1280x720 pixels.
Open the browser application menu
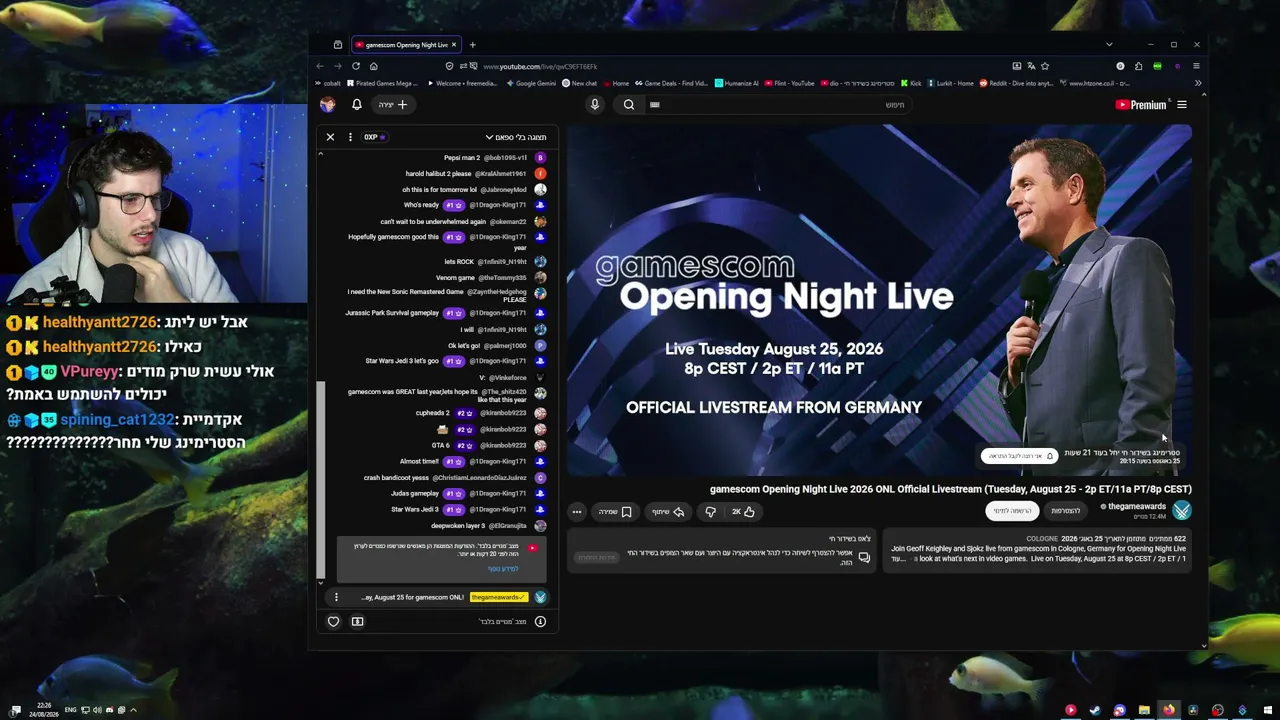point(1197,66)
